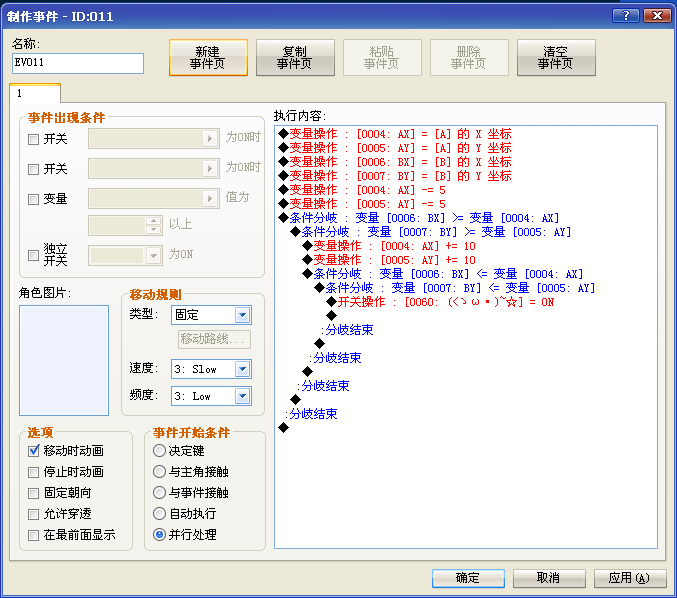The width and height of the screenshot is (677, 598).
Task: Click the last empty diamond command line
Action: coord(283,427)
